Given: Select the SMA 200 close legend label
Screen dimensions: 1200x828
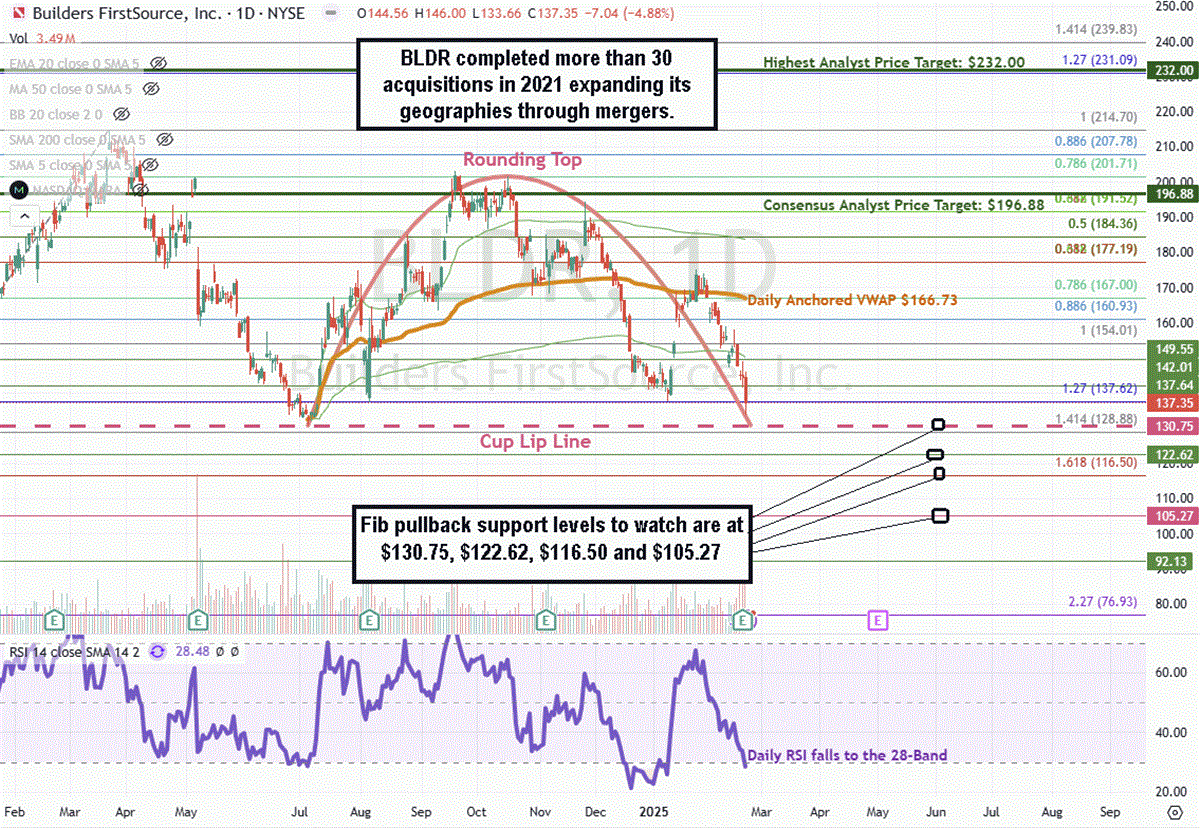Looking at the screenshot, I should pyautogui.click(x=79, y=139).
